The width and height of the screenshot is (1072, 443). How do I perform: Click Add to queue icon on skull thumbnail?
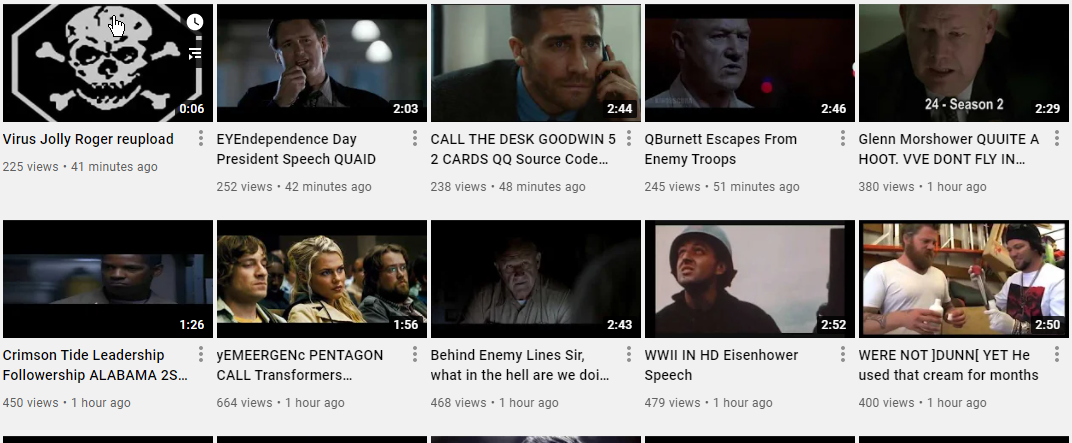pyautogui.click(x=195, y=52)
